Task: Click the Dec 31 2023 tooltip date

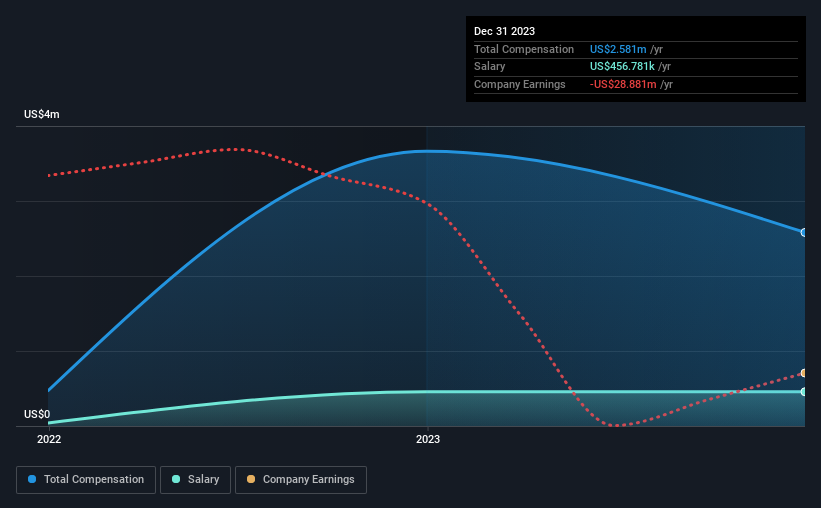Action: coord(504,31)
